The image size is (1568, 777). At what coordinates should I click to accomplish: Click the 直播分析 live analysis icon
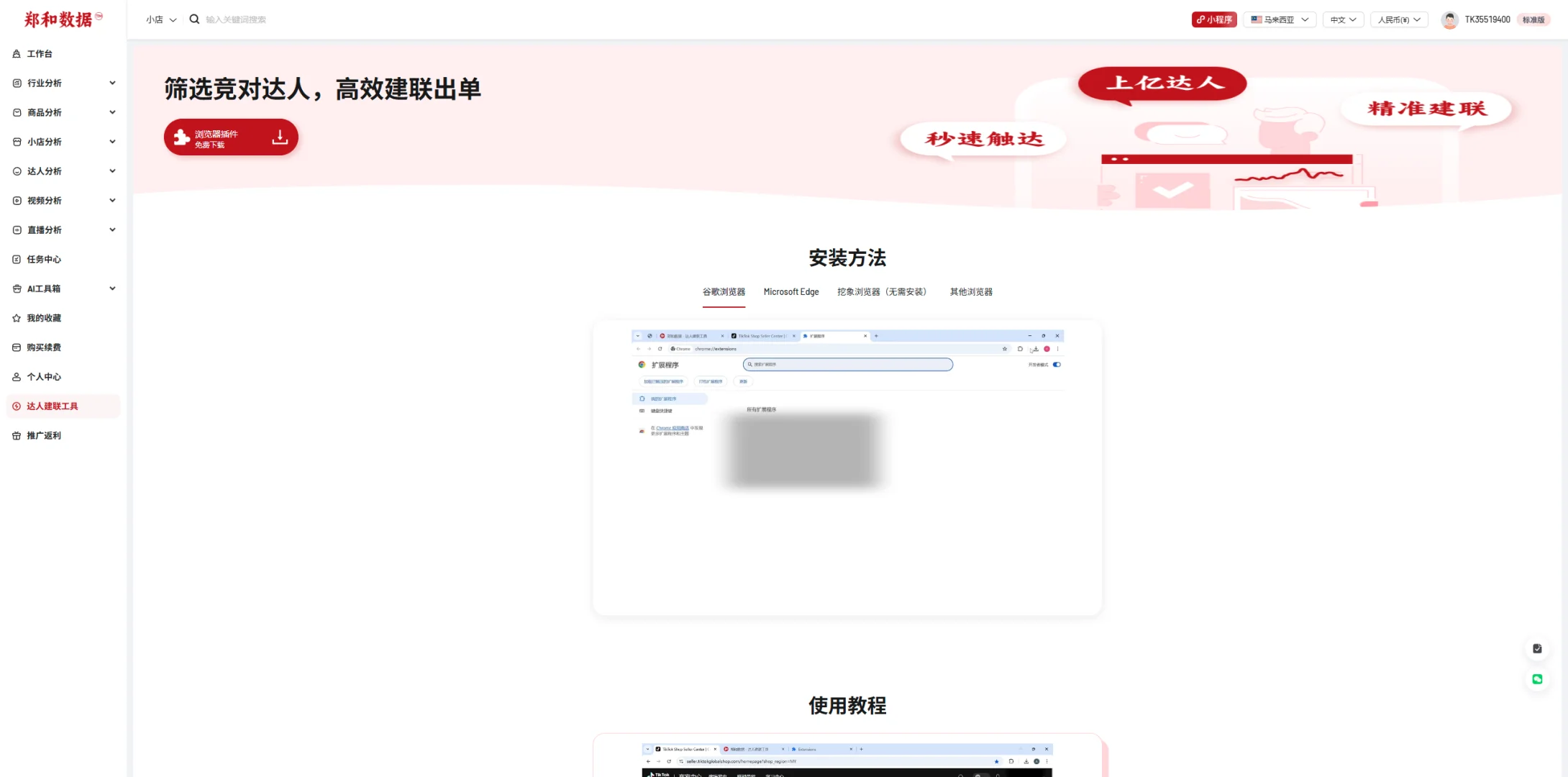[17, 230]
